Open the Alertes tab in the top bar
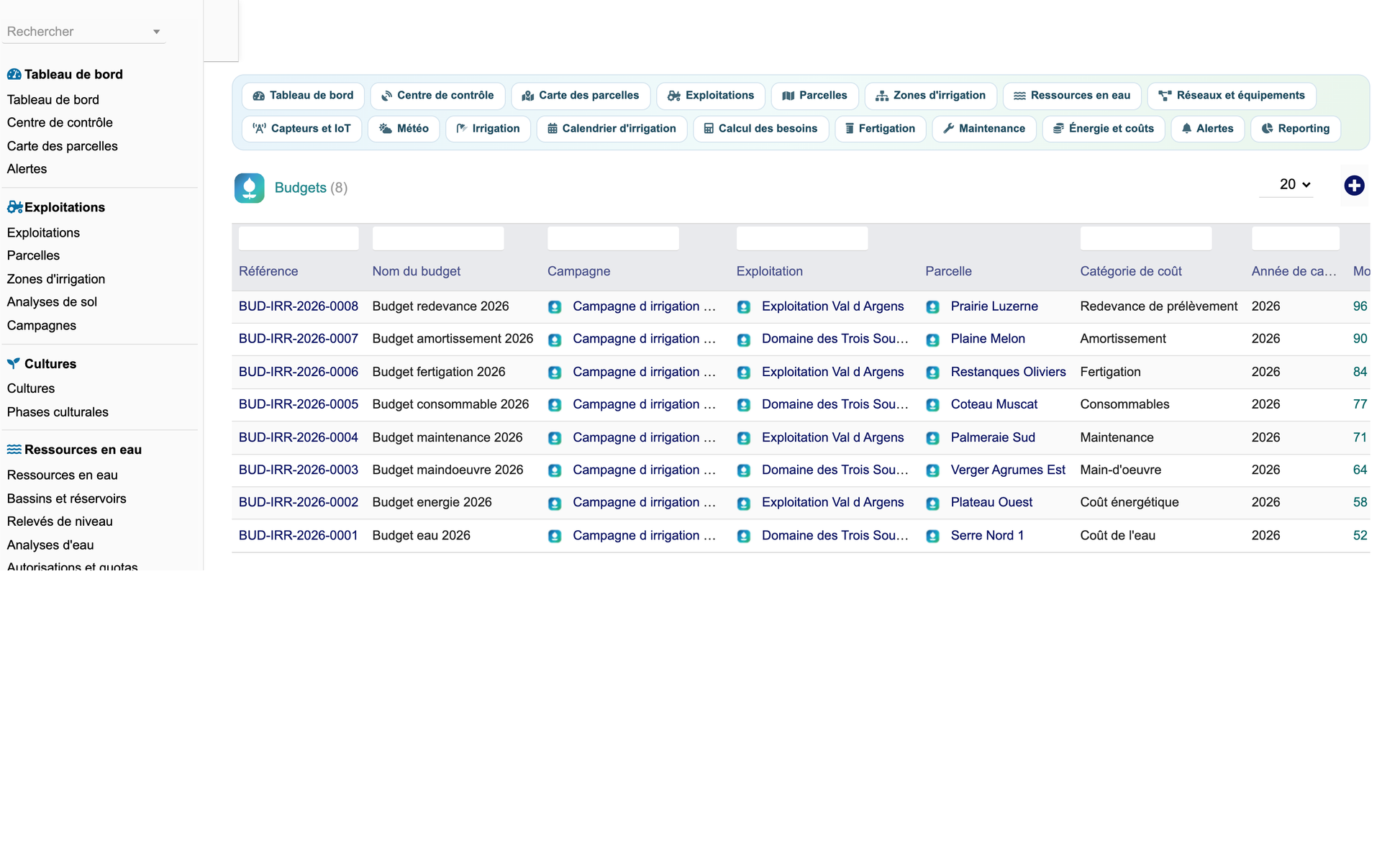Viewport: 1400px width, 866px height. 1208,129
